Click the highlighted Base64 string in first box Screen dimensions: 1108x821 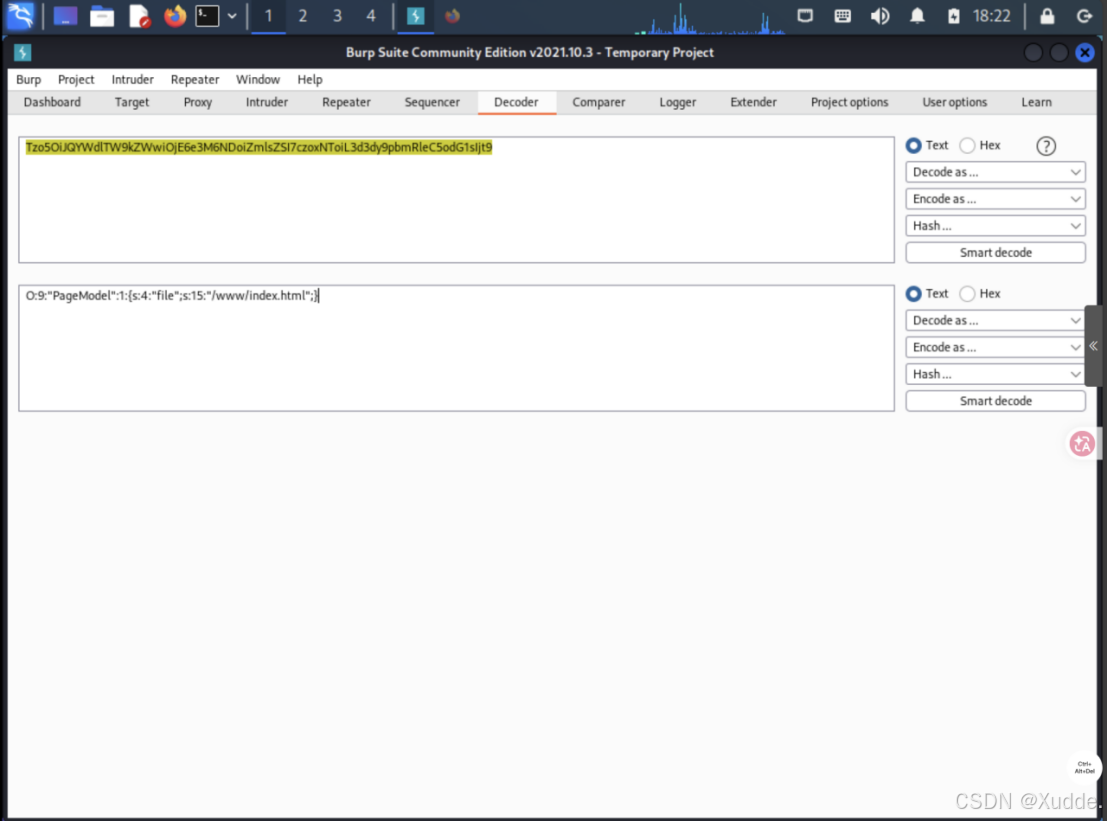click(259, 147)
